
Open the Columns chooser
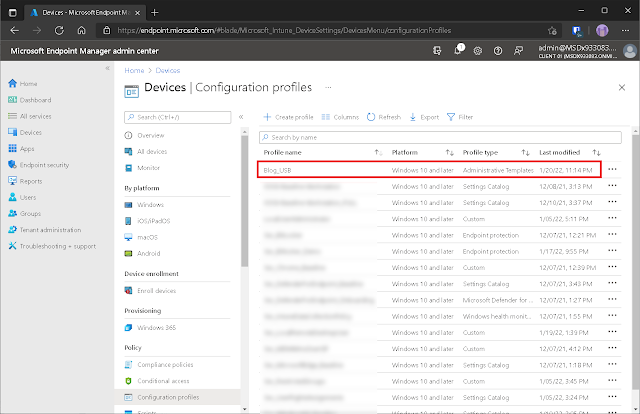pos(340,117)
